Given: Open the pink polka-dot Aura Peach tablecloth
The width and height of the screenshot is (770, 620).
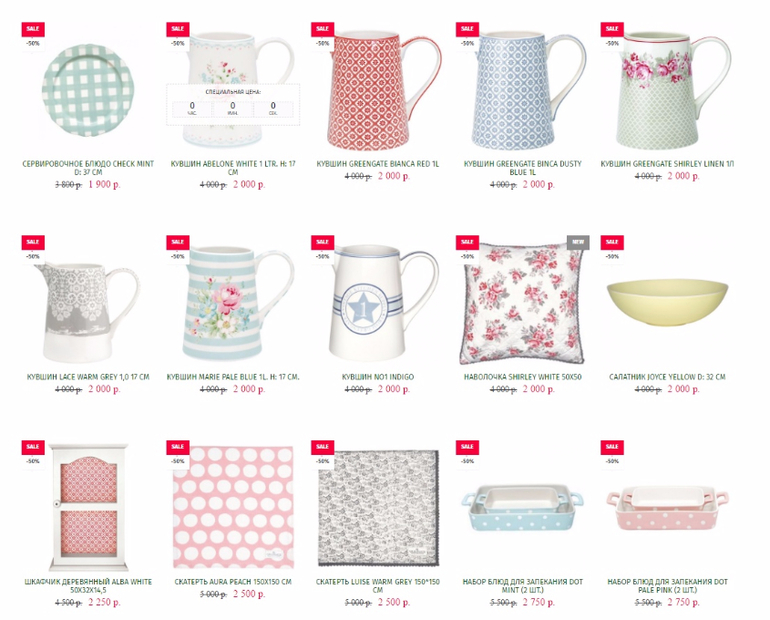Looking at the screenshot, I should 233,507.
